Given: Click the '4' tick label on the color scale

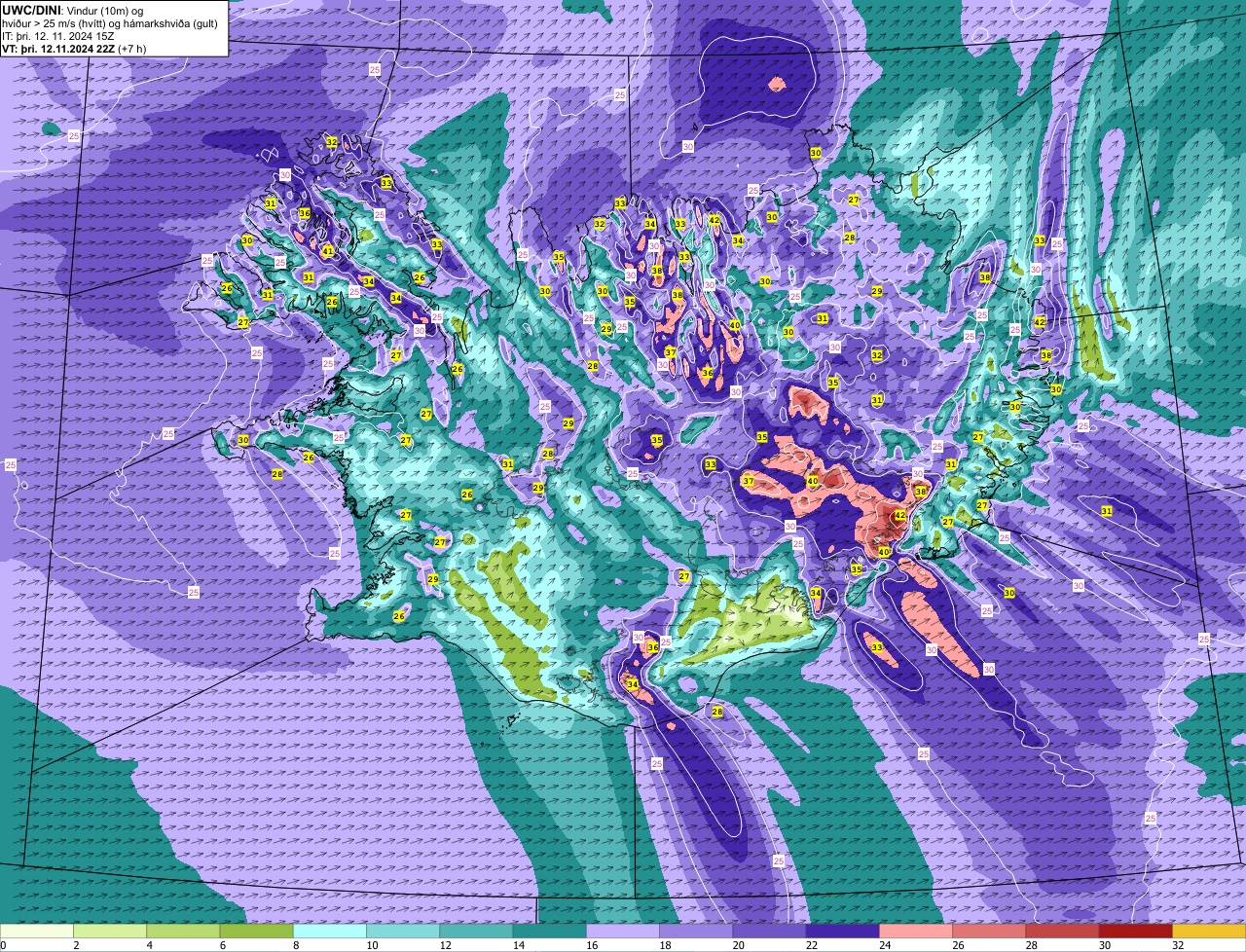Looking at the screenshot, I should point(148,945).
